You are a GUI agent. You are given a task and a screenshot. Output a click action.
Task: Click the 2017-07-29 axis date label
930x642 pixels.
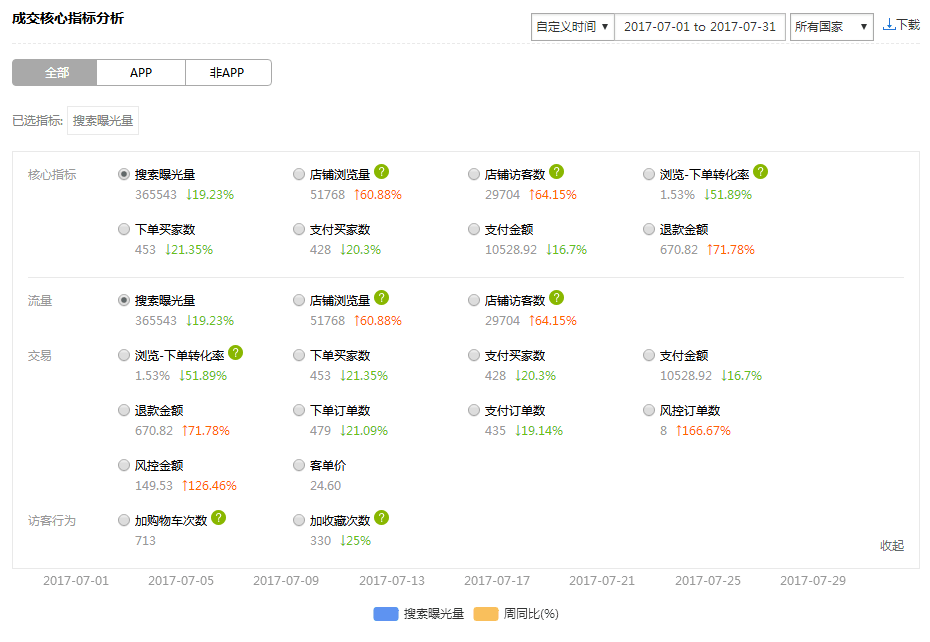813,580
